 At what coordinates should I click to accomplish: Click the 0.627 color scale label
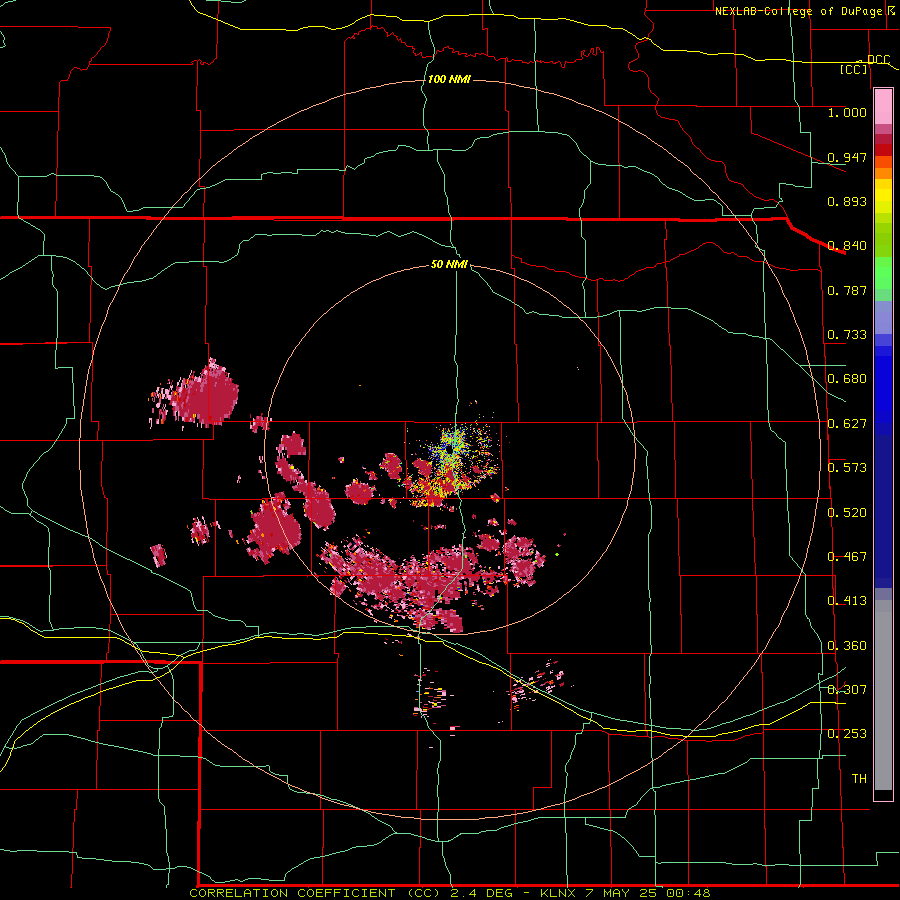847,424
